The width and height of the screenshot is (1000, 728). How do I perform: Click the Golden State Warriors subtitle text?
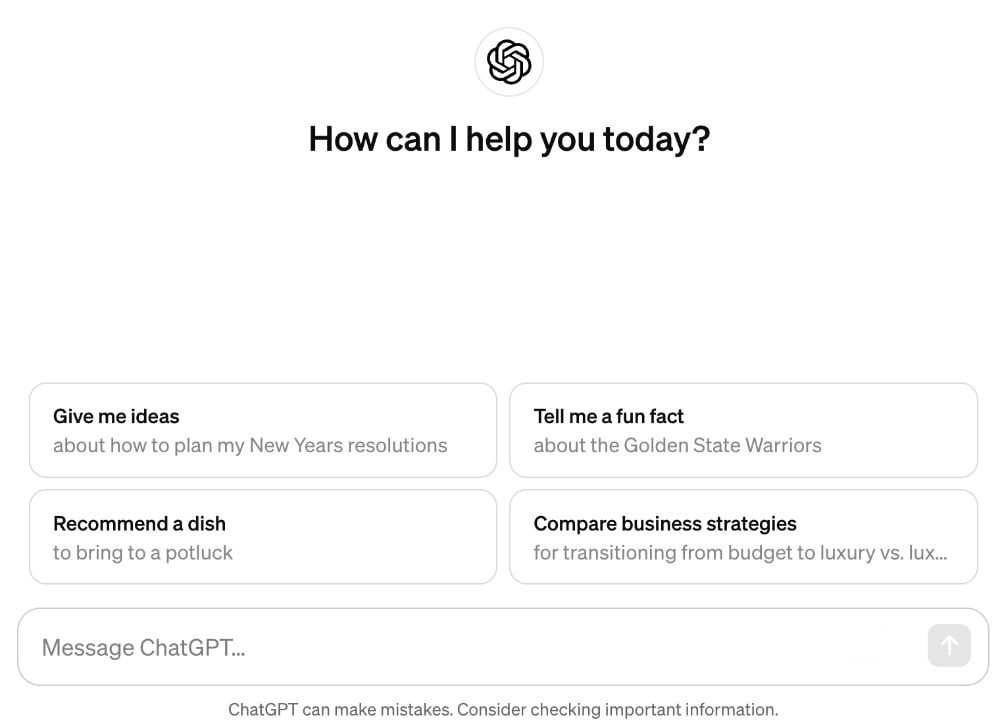click(x=677, y=446)
